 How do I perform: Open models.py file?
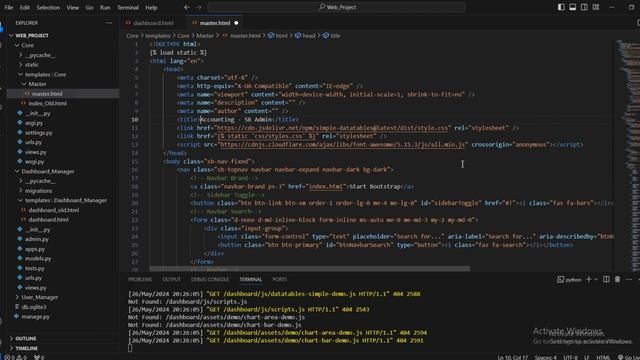click(x=38, y=258)
